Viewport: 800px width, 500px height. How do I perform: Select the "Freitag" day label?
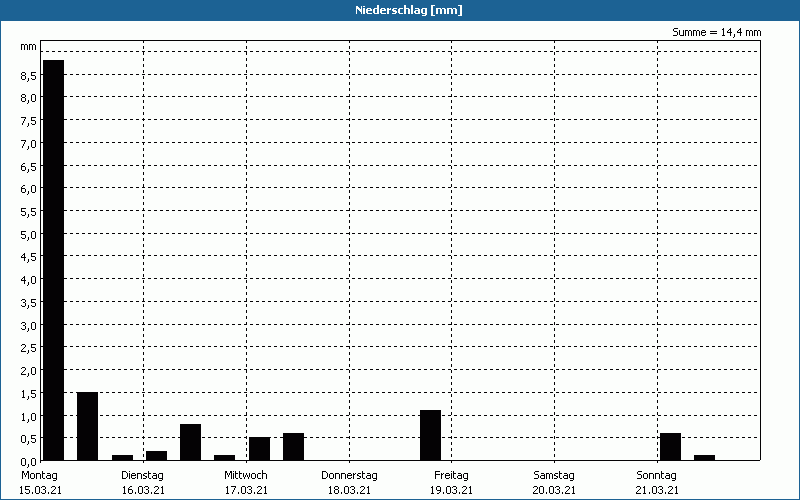[x=452, y=476]
